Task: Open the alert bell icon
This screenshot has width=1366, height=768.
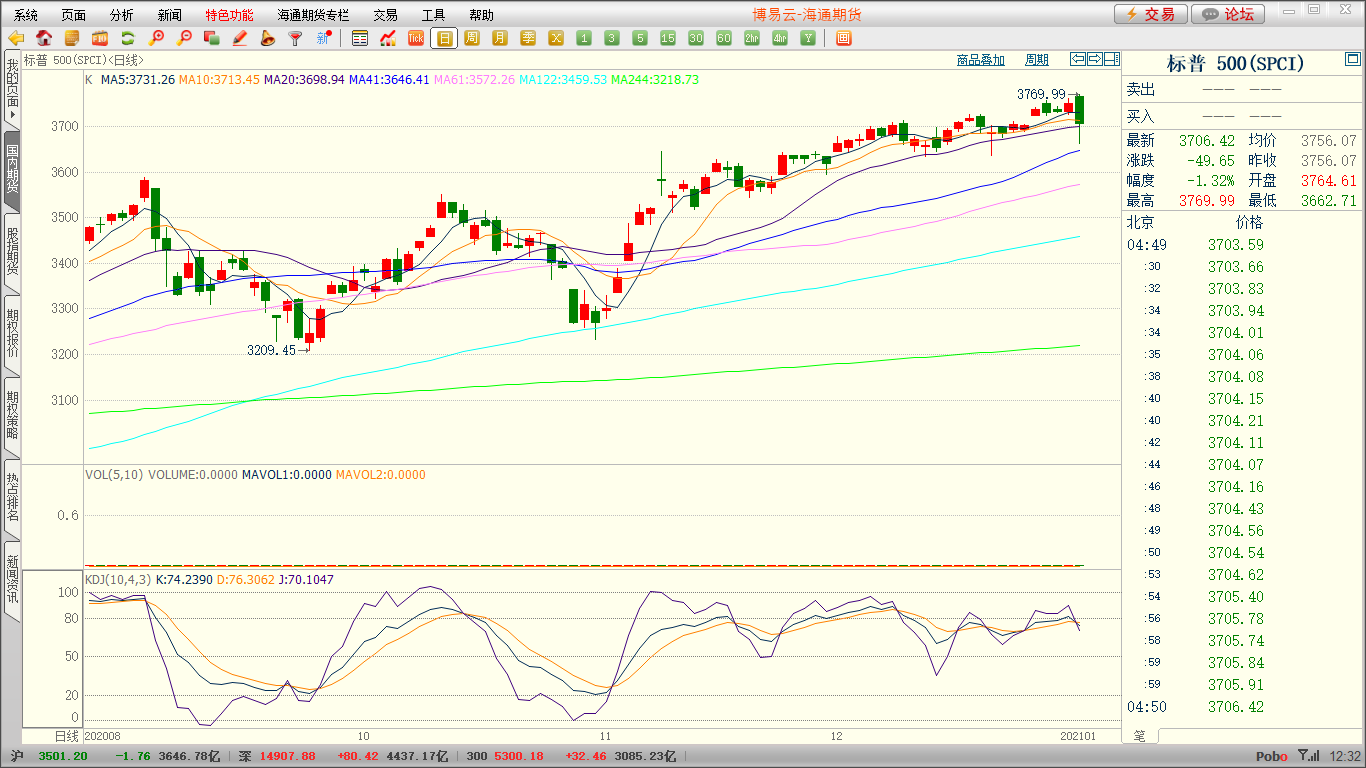Action: pyautogui.click(x=268, y=39)
